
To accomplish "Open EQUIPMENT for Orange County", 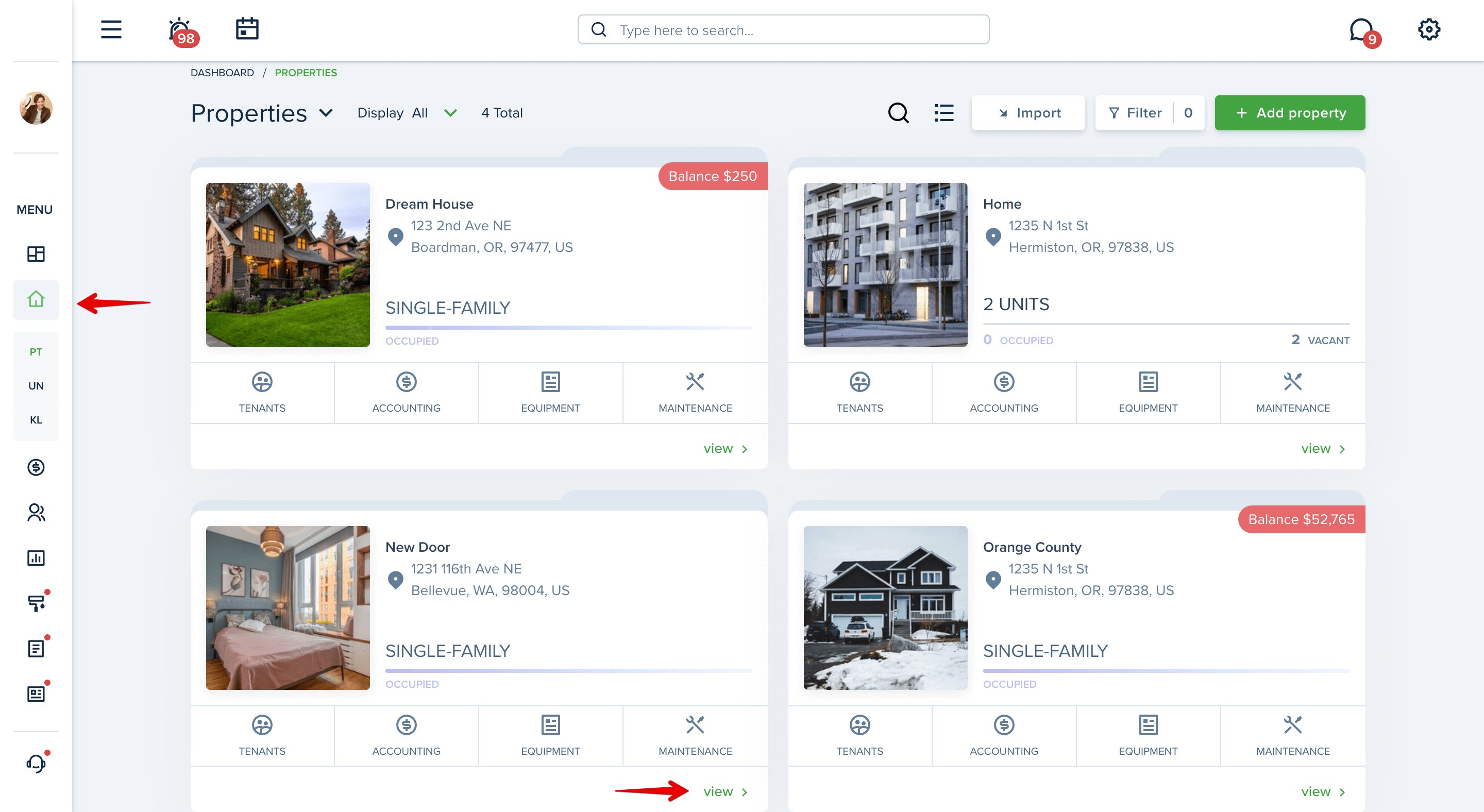I will [1148, 736].
